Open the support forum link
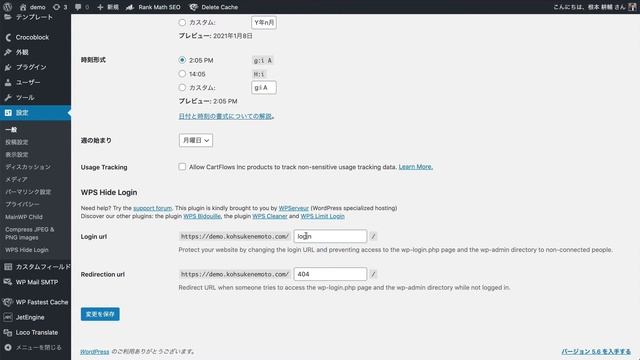640x360 pixels. 153,208
